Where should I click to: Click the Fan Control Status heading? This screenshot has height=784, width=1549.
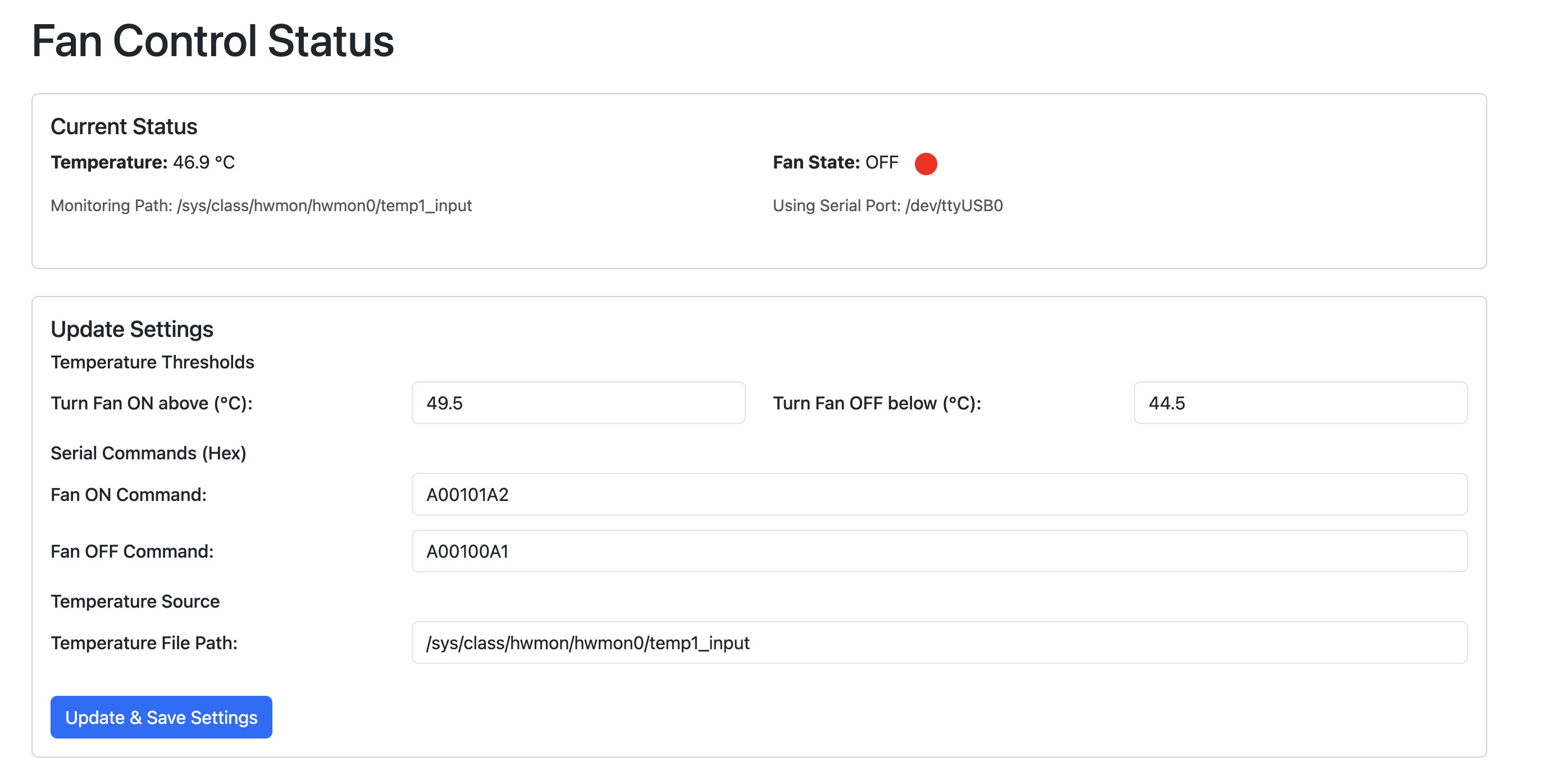(212, 41)
